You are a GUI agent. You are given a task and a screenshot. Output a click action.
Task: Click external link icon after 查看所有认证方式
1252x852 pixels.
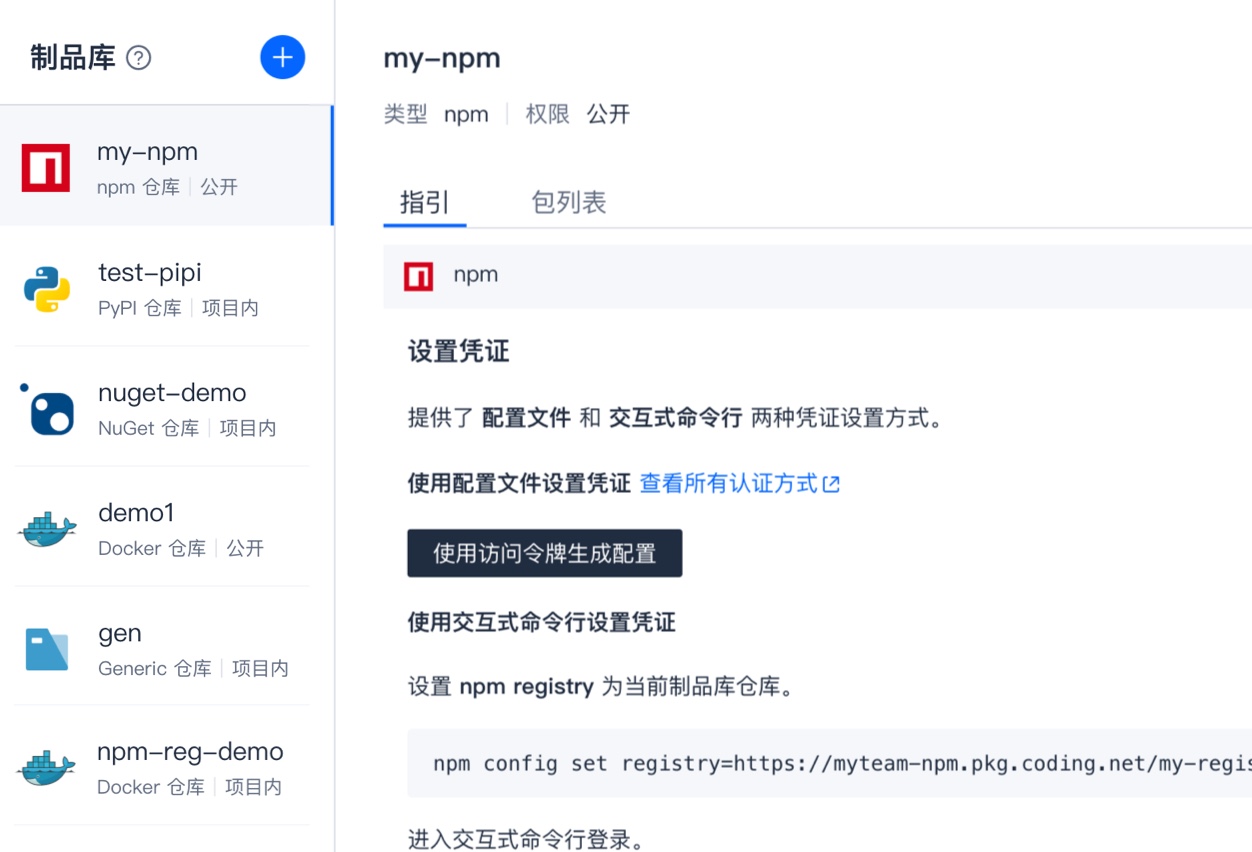pyautogui.click(x=831, y=485)
